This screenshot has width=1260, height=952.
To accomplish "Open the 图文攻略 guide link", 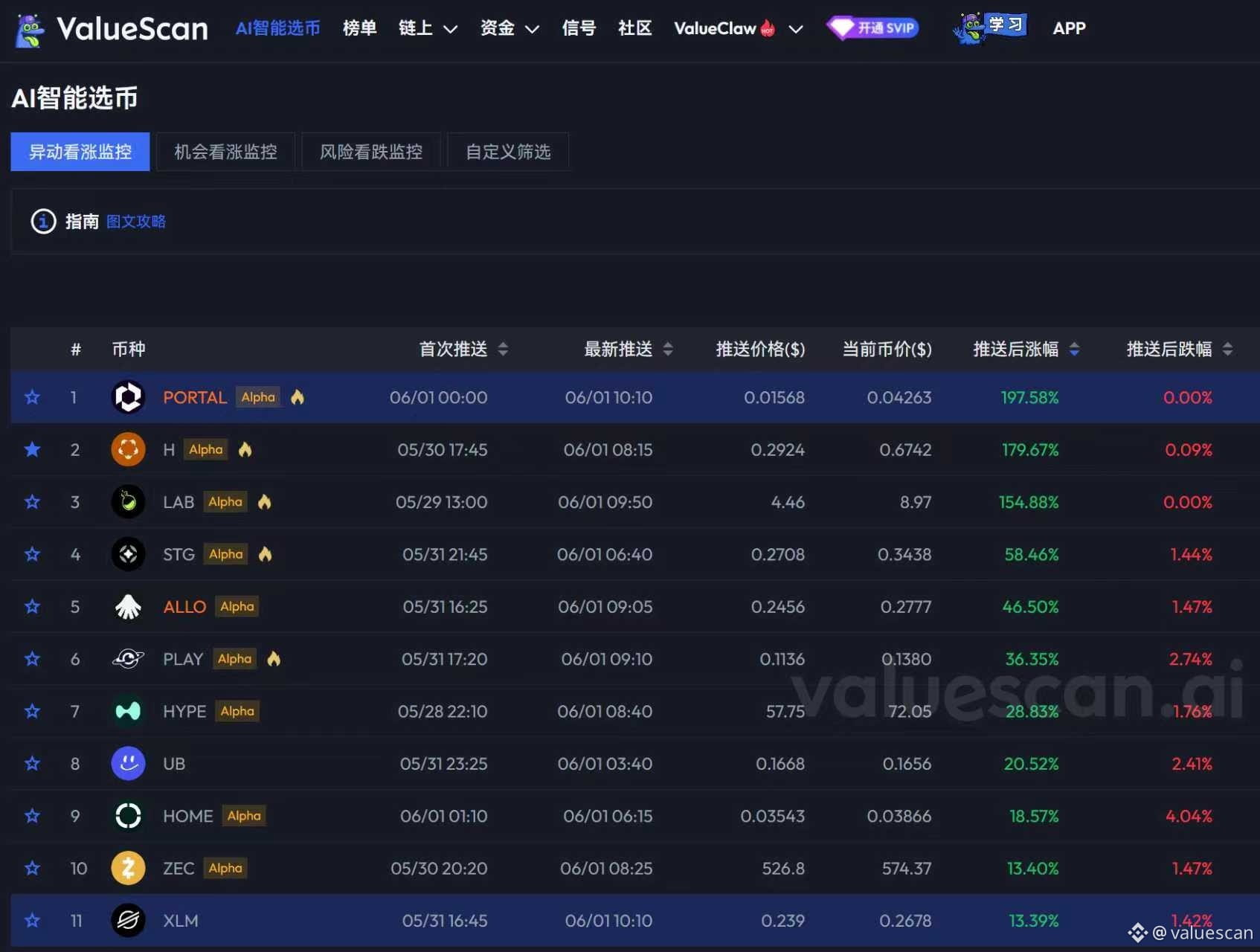I will click(x=136, y=222).
